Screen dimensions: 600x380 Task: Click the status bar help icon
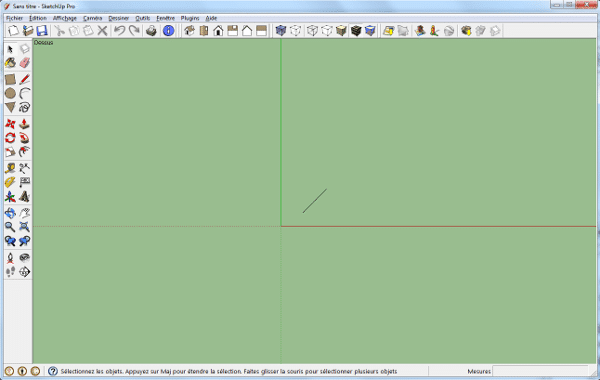click(53, 371)
